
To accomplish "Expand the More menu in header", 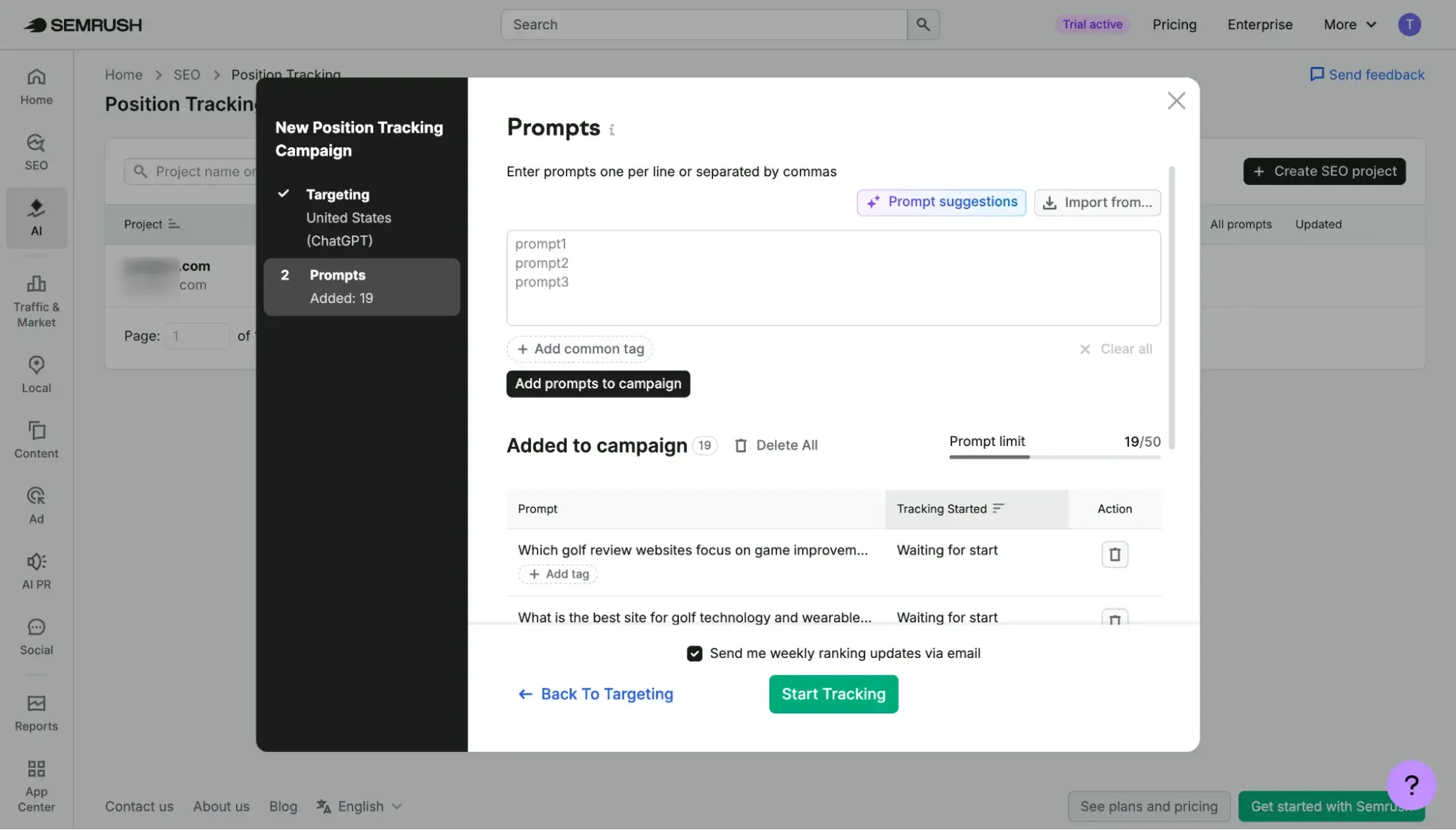I will (1350, 25).
